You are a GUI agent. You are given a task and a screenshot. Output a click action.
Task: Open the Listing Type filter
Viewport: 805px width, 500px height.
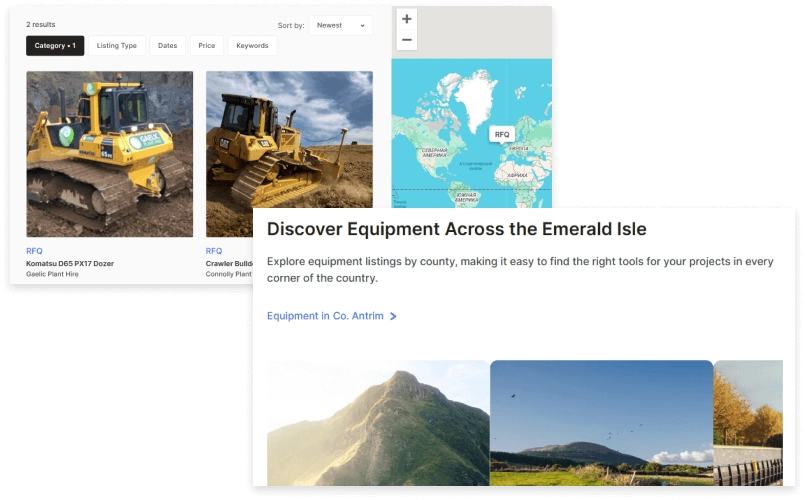117,46
